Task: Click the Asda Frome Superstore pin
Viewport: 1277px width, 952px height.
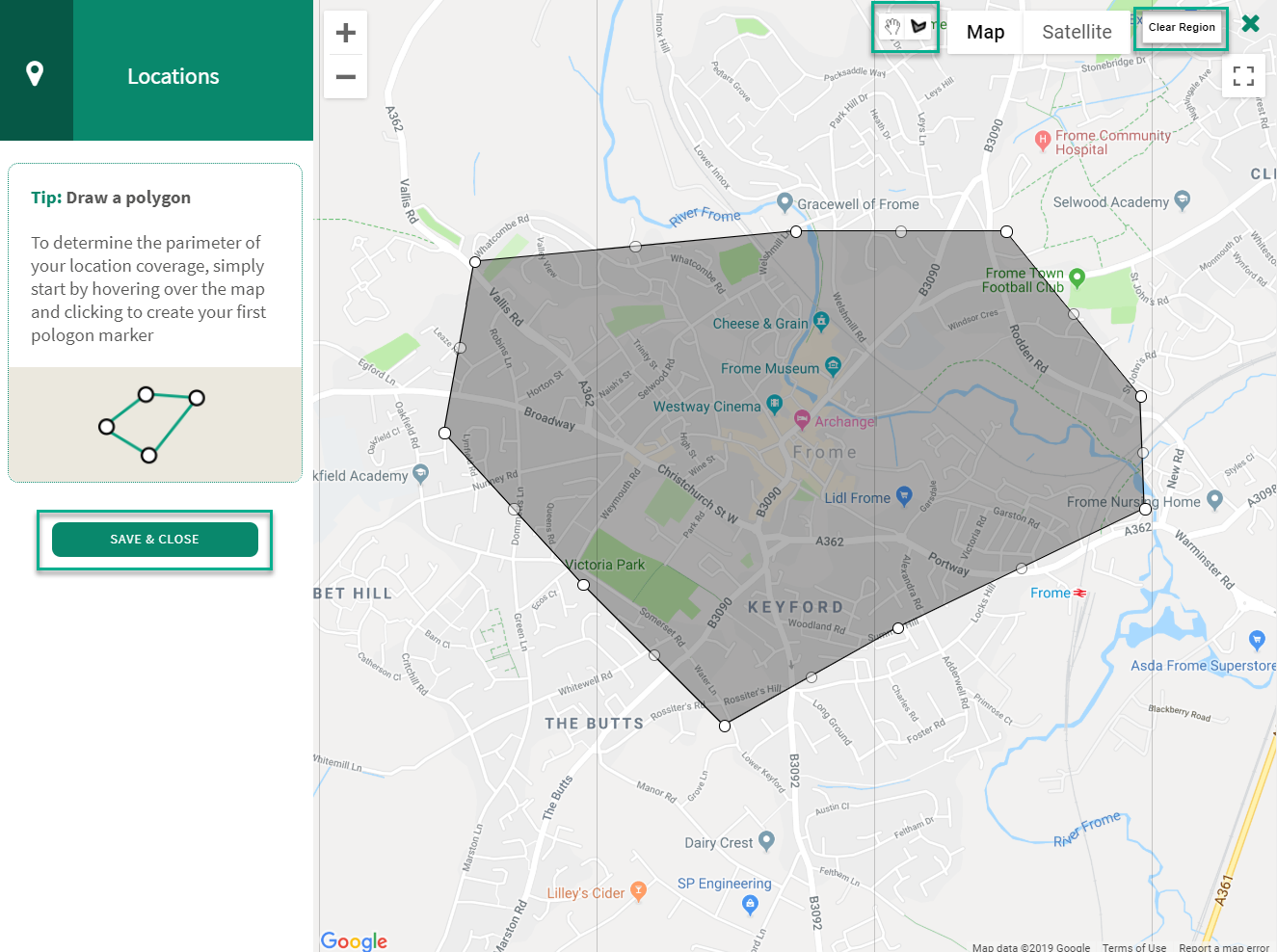Action: [x=1257, y=640]
